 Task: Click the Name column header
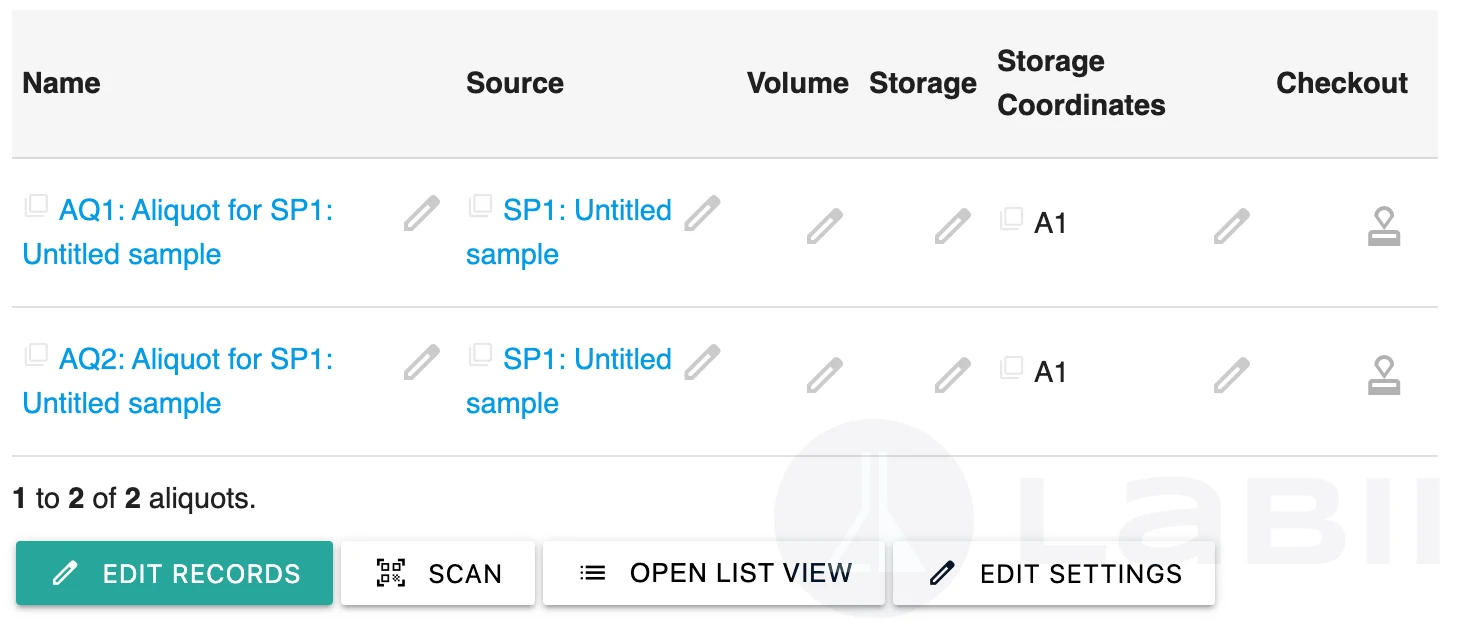tap(62, 83)
